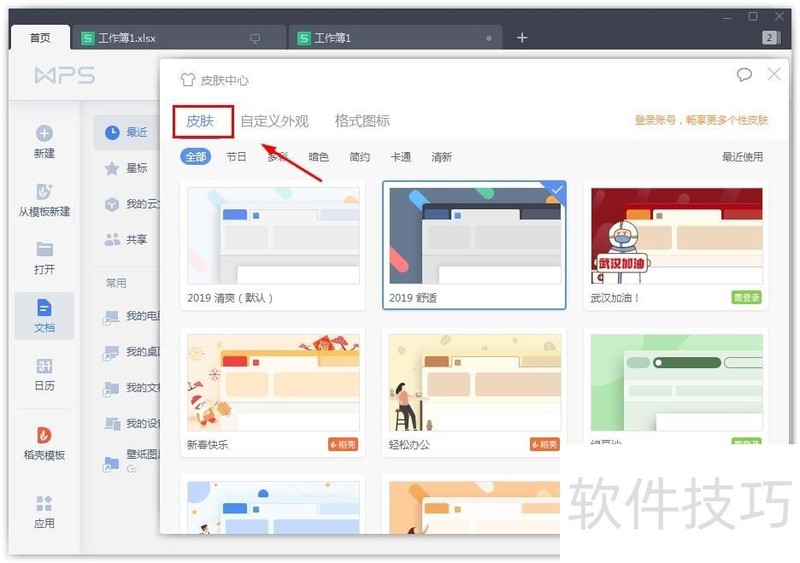Click 需登录 badge on 武汉加油 skin

pyautogui.click(x=746, y=297)
